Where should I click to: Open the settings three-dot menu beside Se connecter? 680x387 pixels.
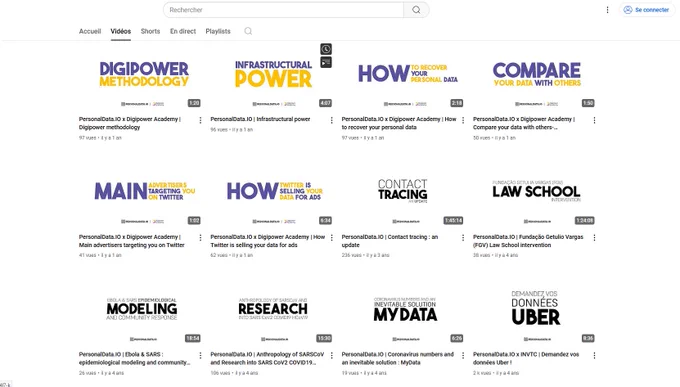607,10
